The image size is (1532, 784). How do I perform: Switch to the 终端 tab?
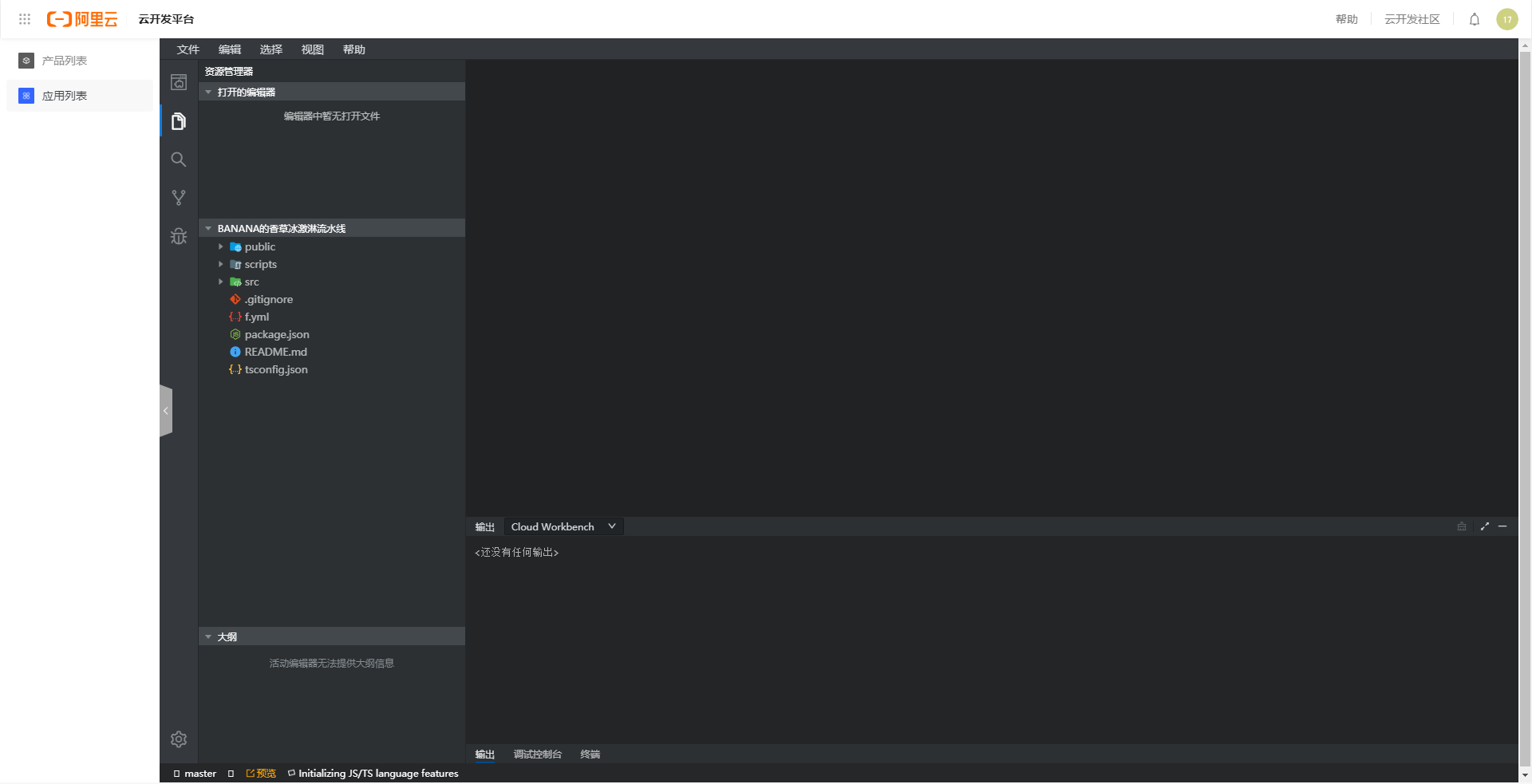[590, 754]
